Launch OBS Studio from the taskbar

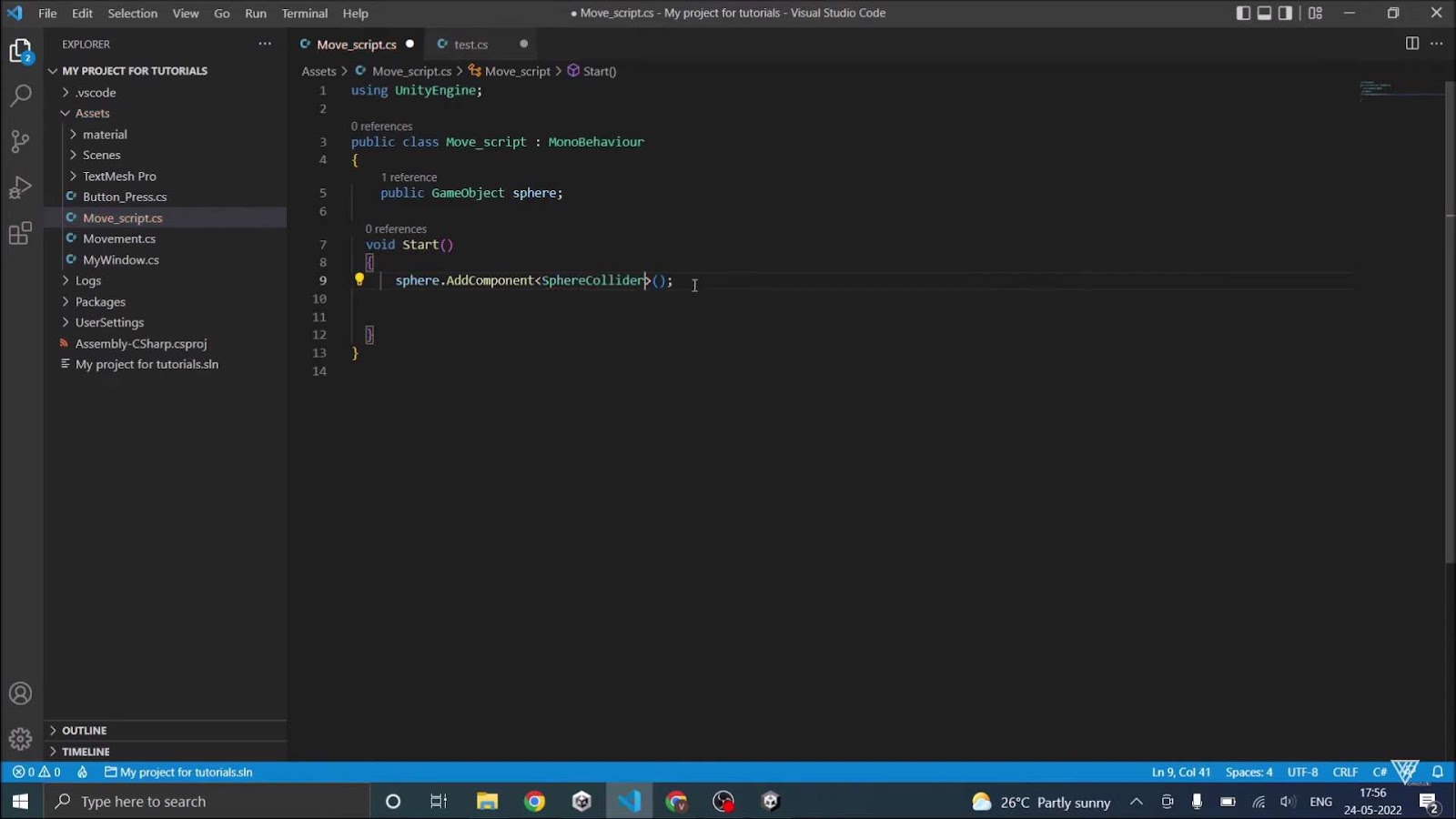(723, 801)
